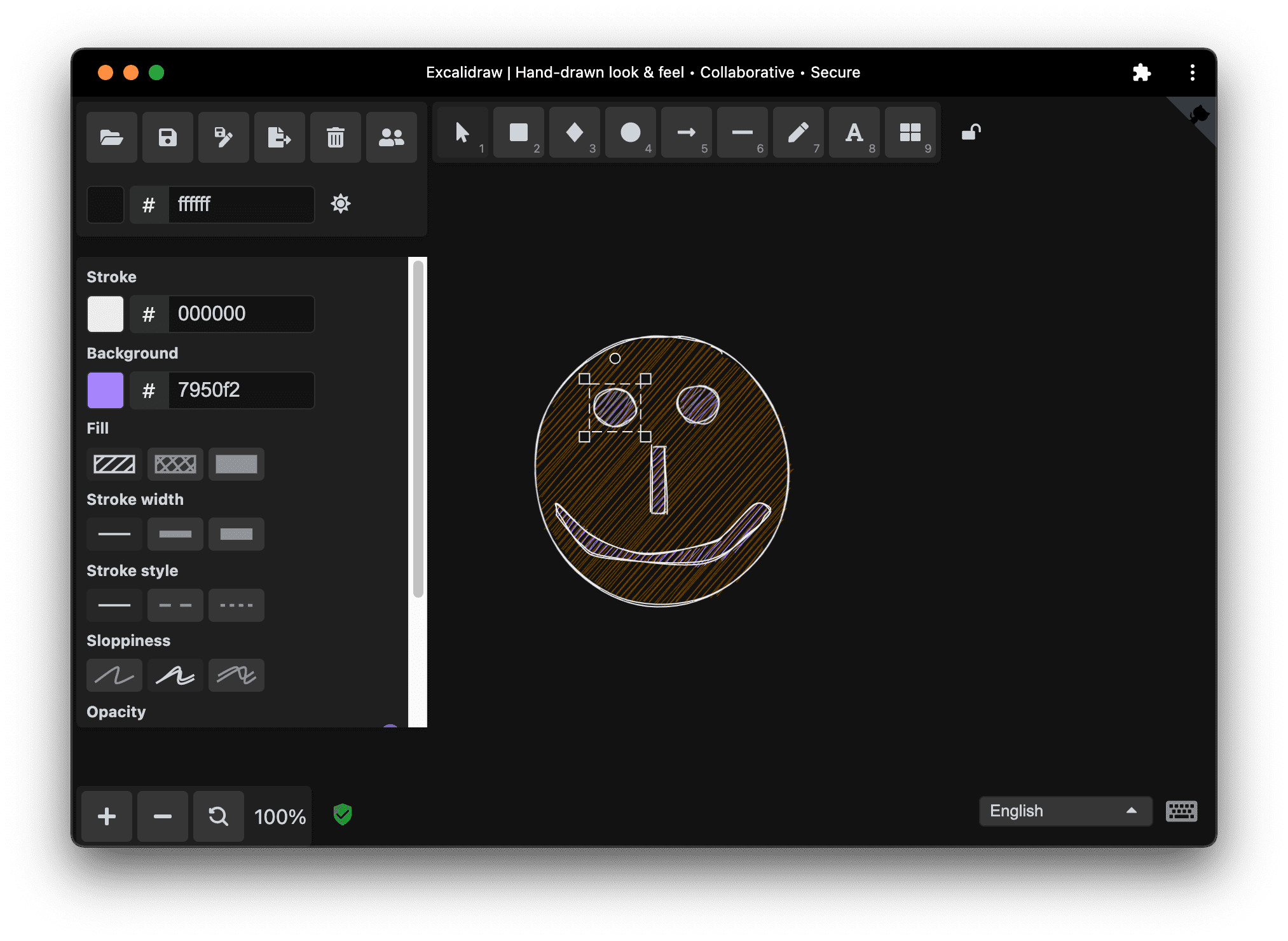Activate the Free-draw pencil tool
Image resolution: width=1288 pixels, height=941 pixels.
[x=798, y=133]
